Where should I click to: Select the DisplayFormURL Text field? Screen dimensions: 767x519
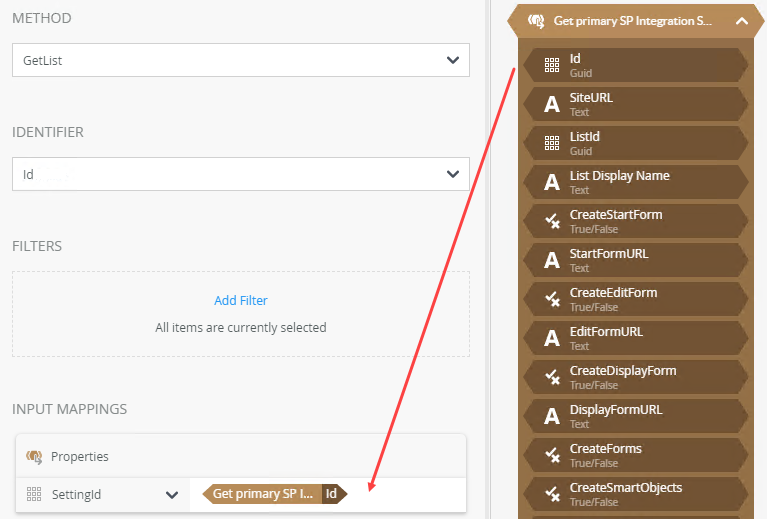coord(636,416)
